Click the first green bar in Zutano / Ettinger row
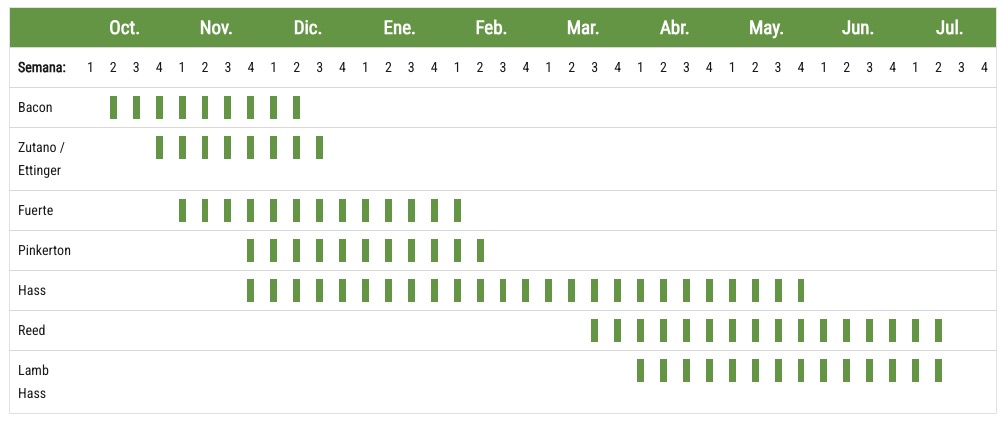This screenshot has height=423, width=1002. (x=160, y=147)
